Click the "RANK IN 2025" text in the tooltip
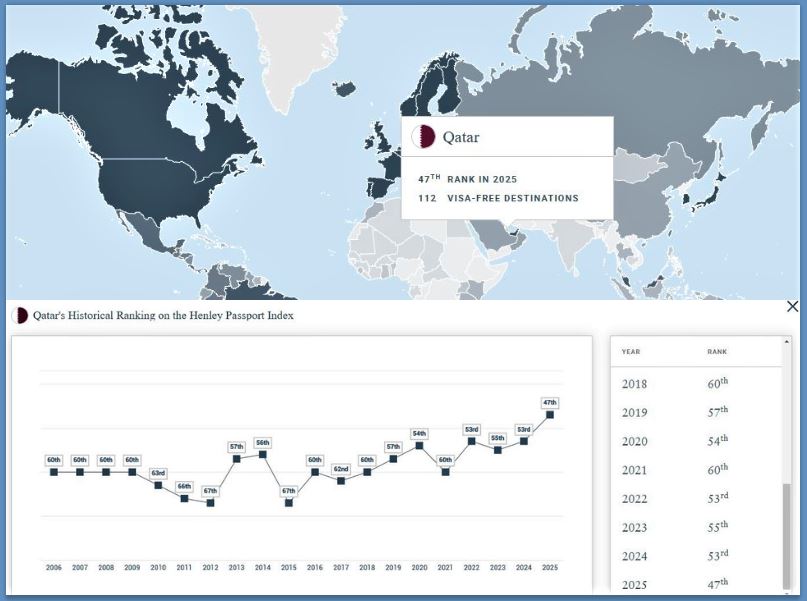This screenshot has width=807, height=601. coord(482,180)
